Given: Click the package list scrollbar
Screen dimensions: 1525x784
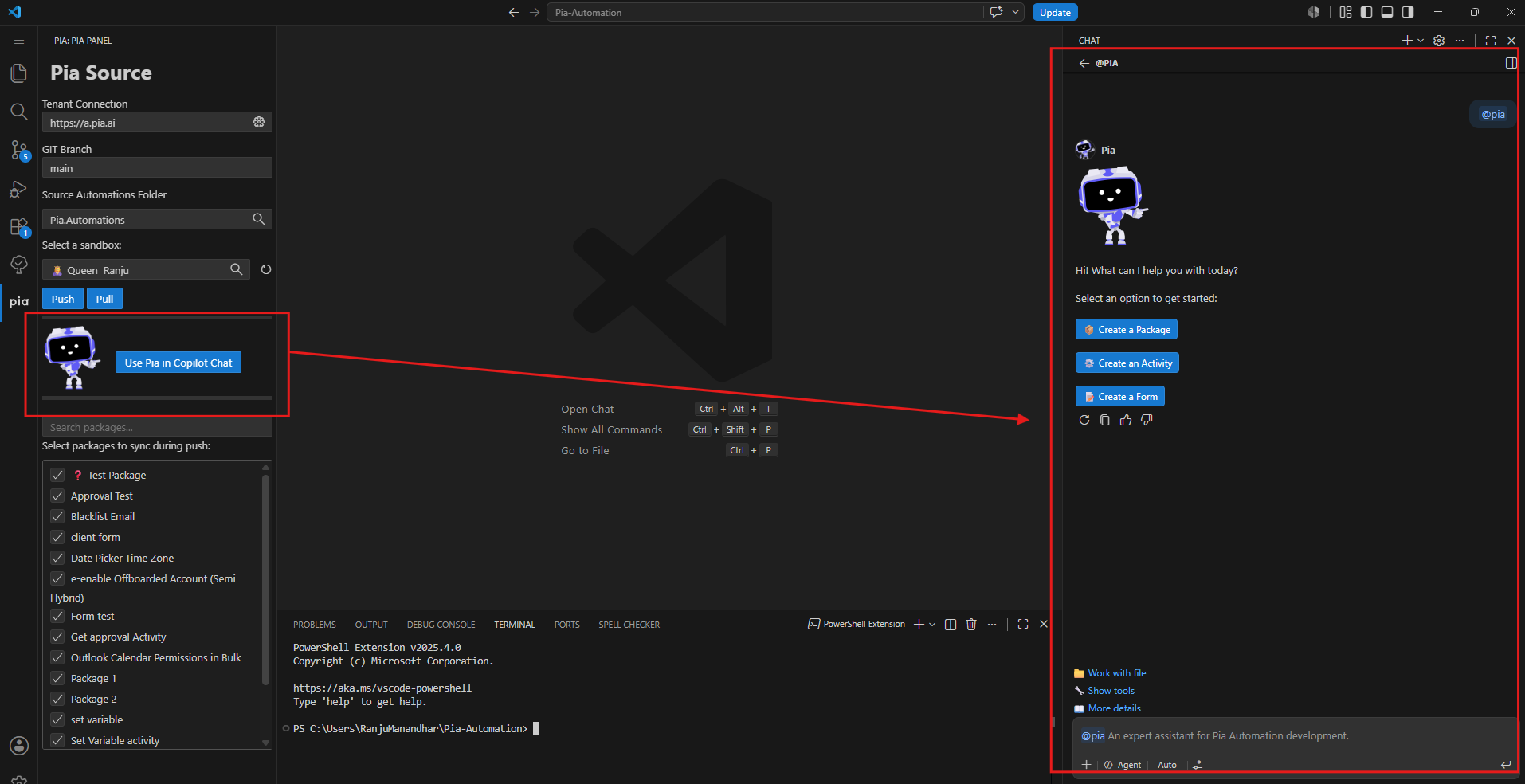Looking at the screenshot, I should [265, 579].
